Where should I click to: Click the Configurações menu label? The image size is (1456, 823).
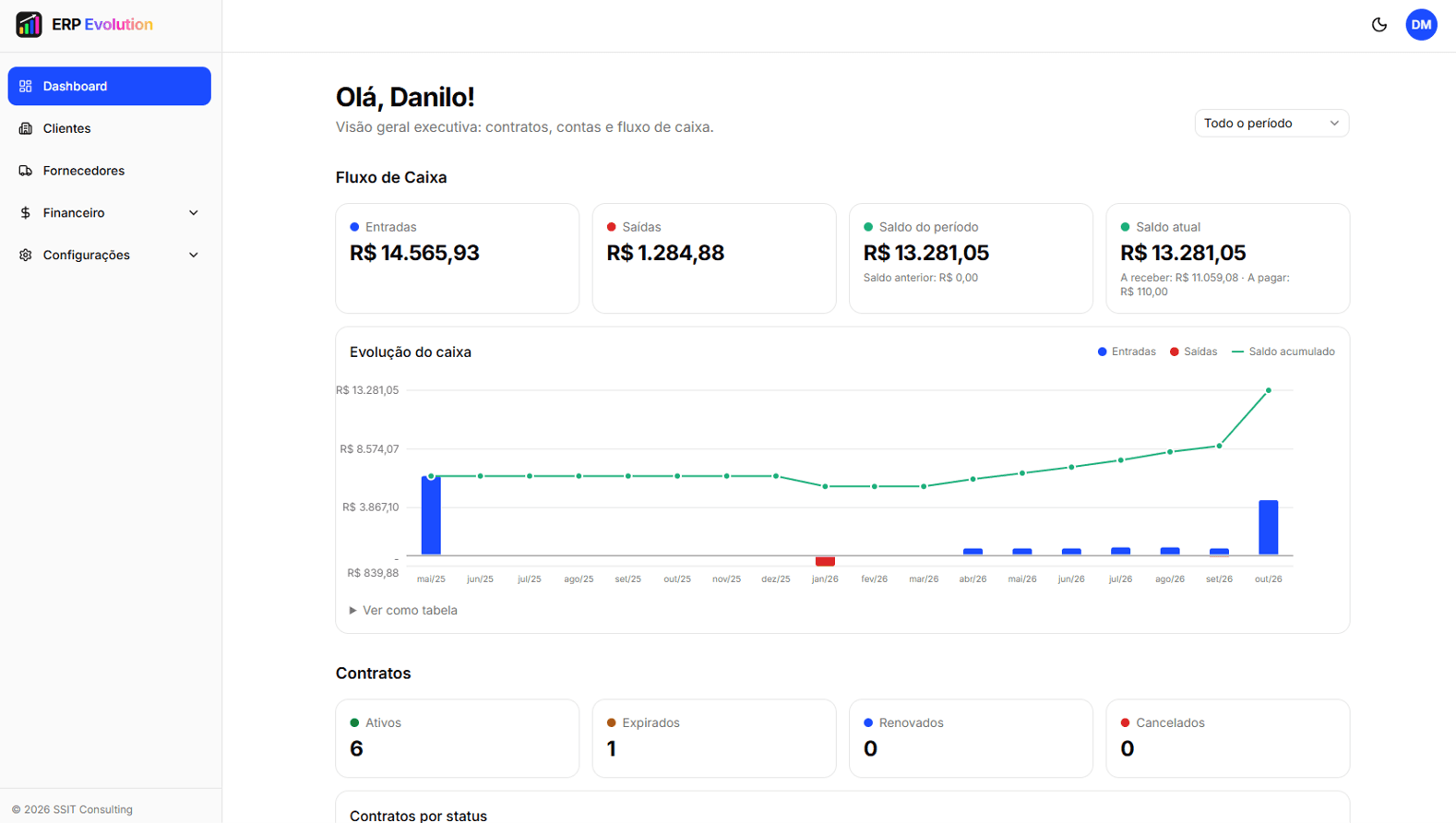click(x=87, y=255)
